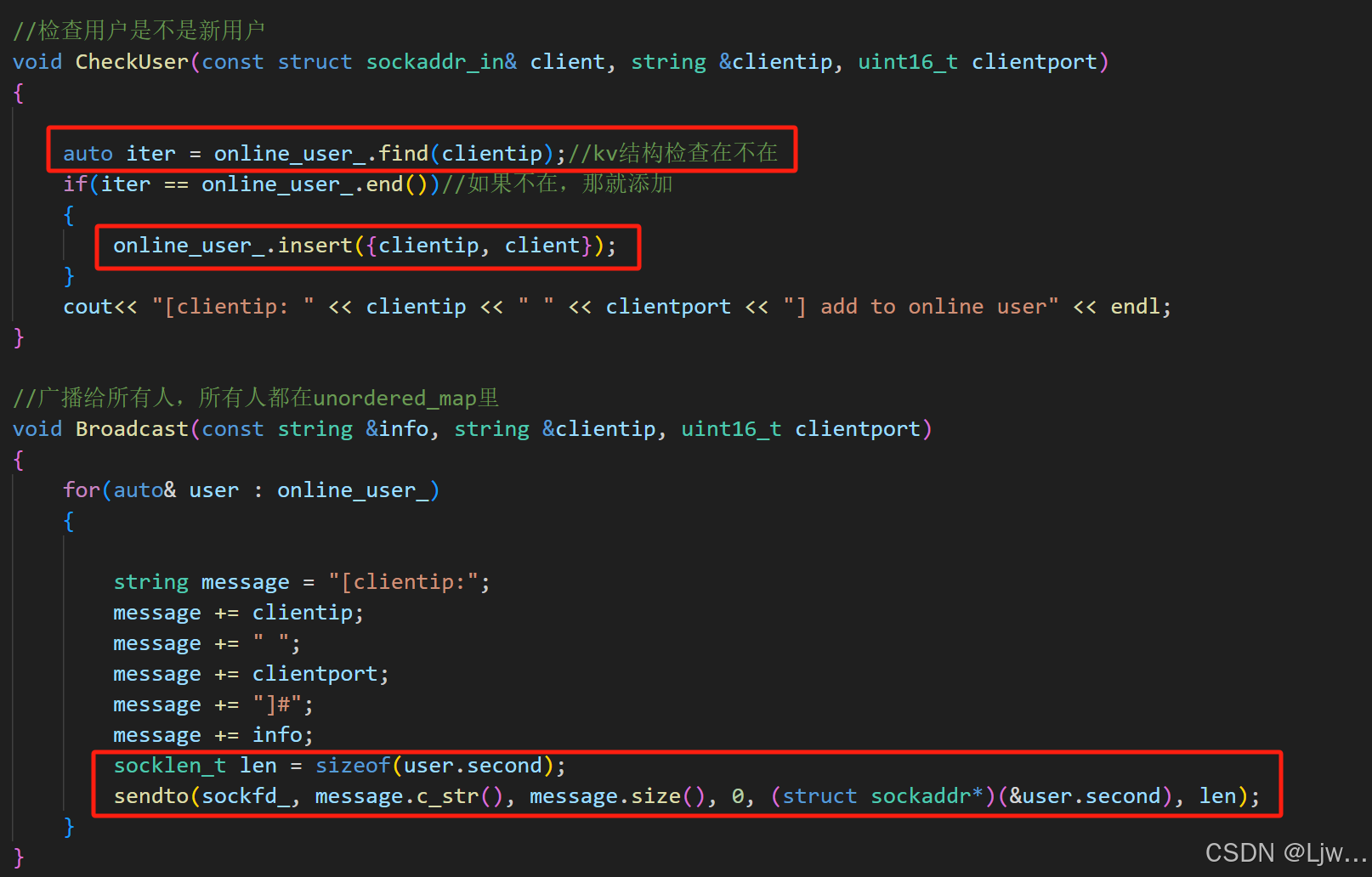Viewport: 1372px width, 877px height.
Task: Click the CheckUser function name
Action: point(132,62)
